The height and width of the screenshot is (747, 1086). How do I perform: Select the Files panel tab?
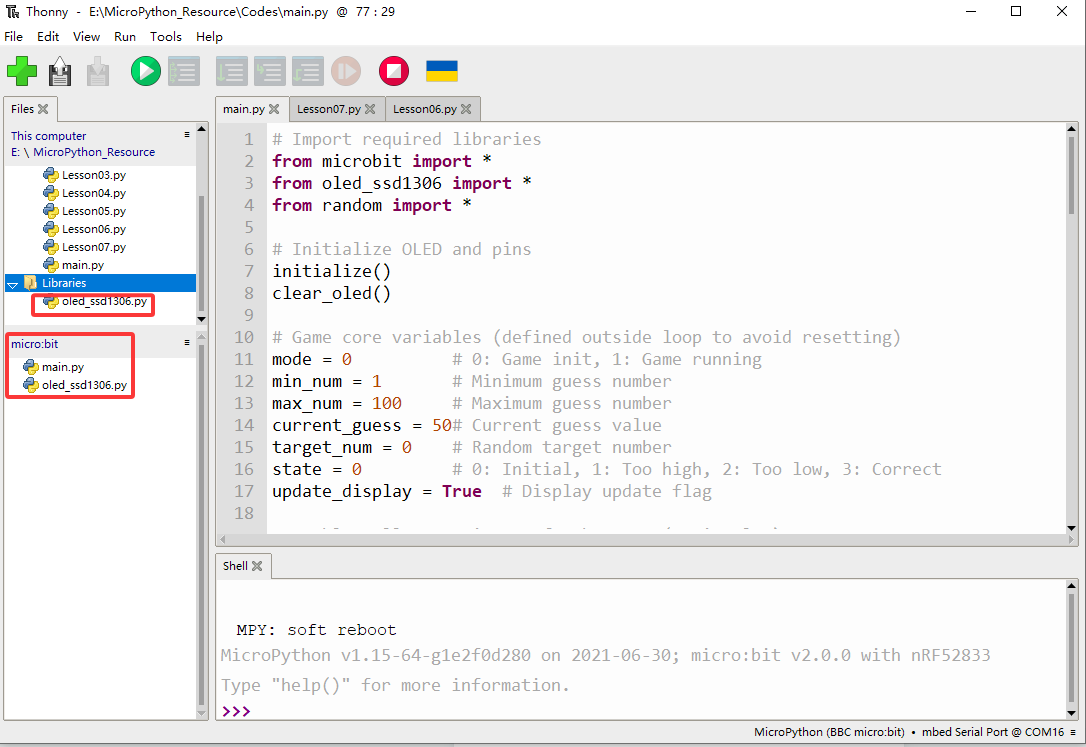[22, 109]
